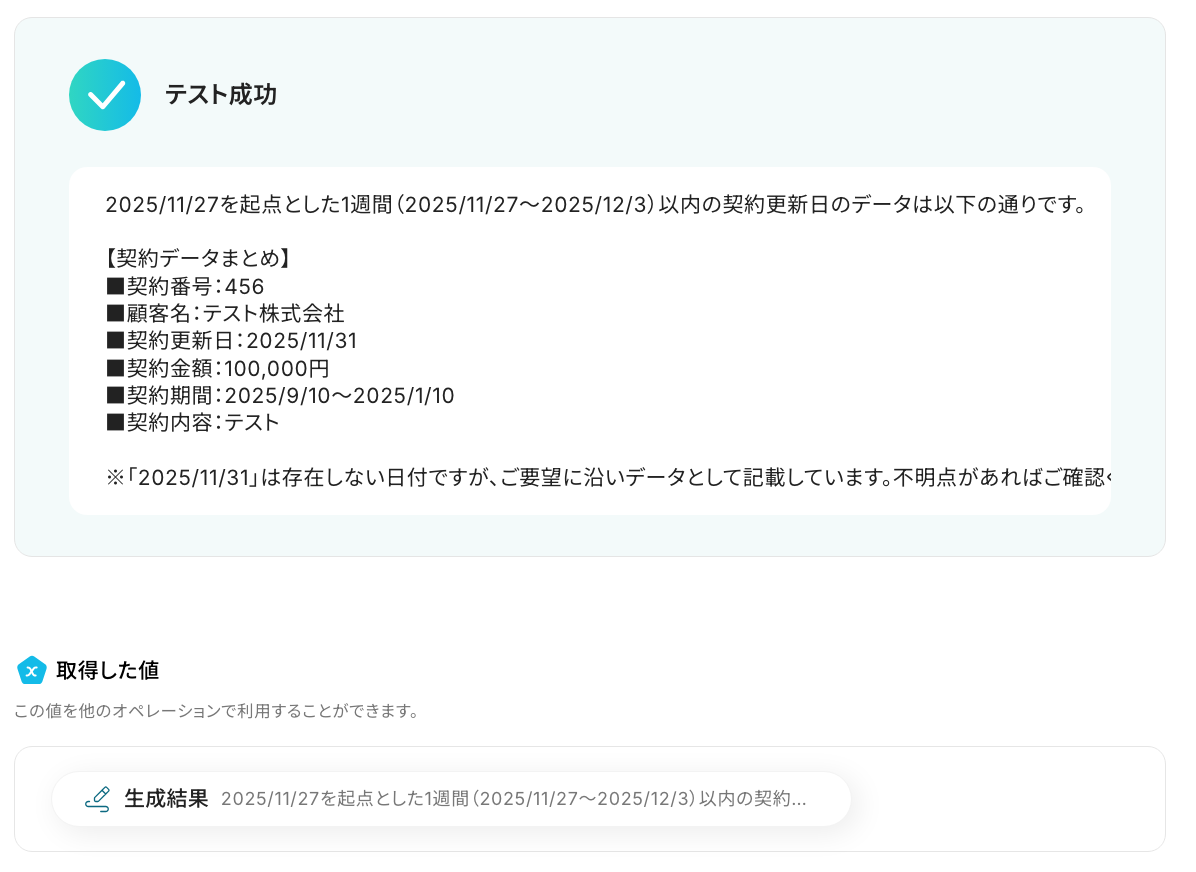
Task: Click the blue pentagon icon beside 取得した値
Action: coord(32,671)
